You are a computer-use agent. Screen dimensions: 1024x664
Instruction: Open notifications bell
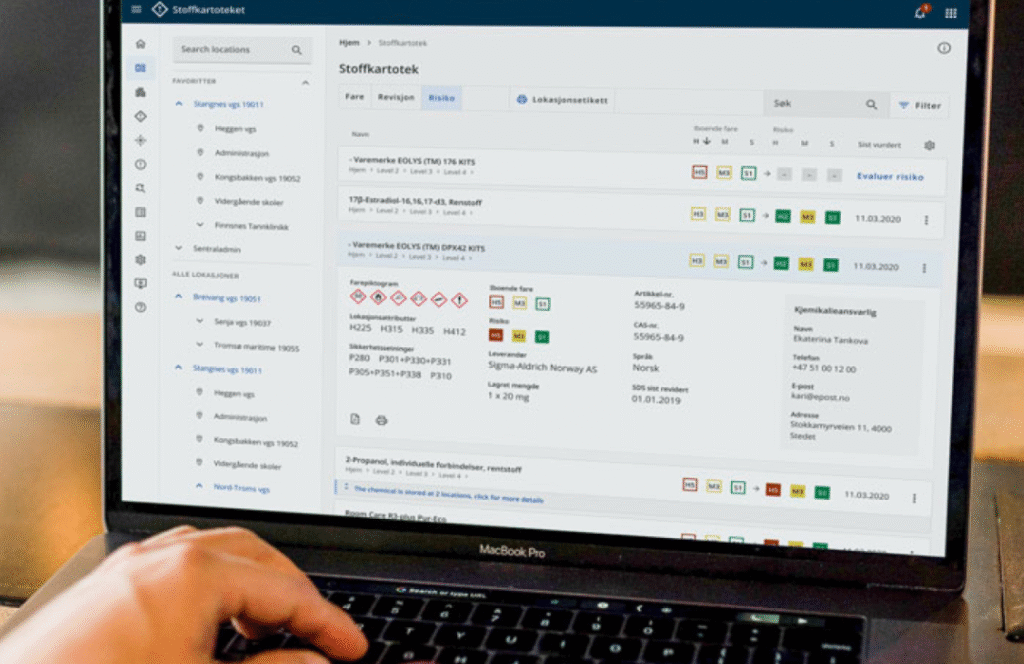[x=920, y=12]
